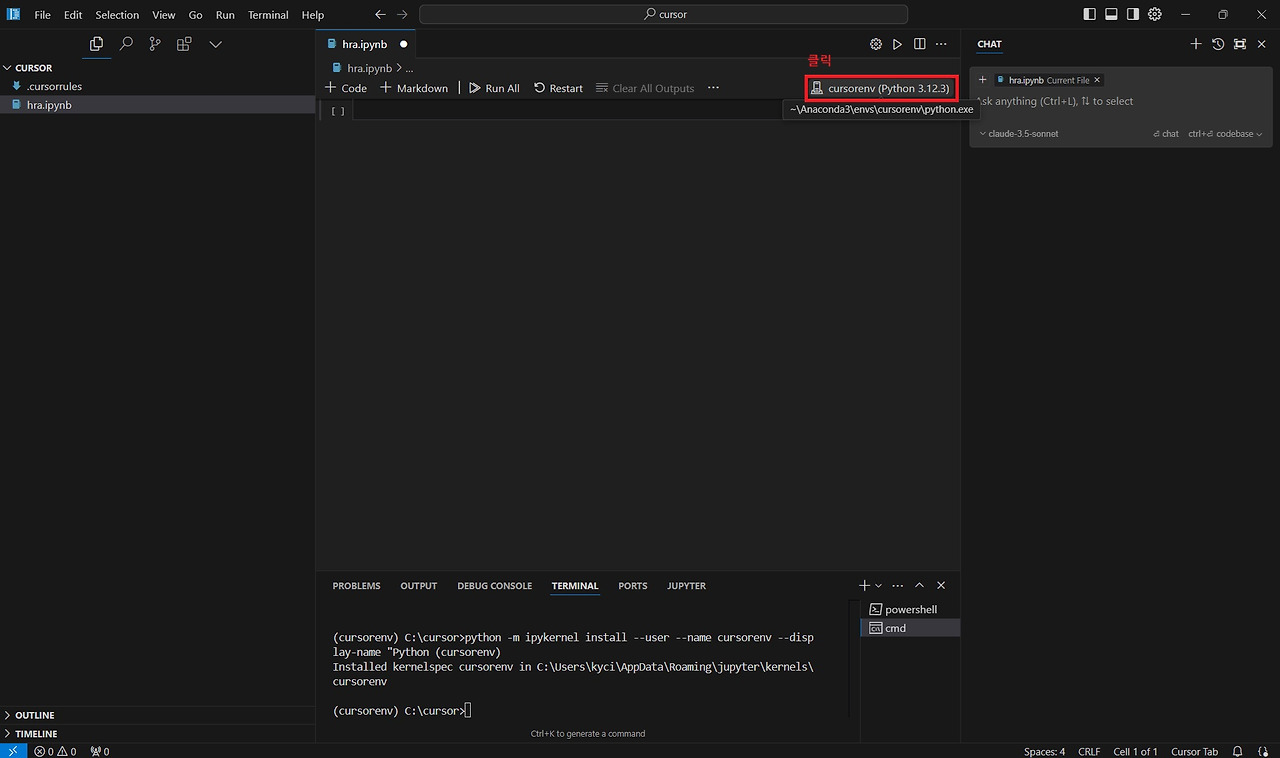The width and height of the screenshot is (1280, 758).
Task: Open the File menu
Action: pyautogui.click(x=42, y=15)
